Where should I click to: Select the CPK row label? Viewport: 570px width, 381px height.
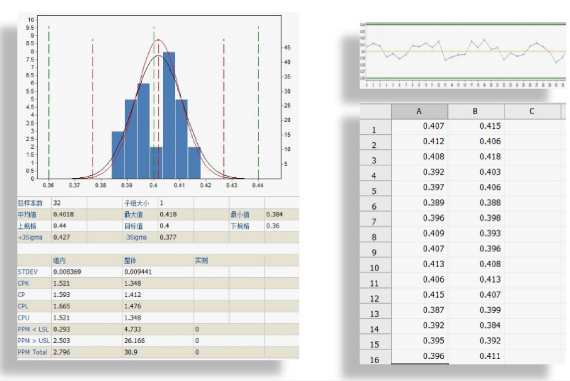(23, 283)
